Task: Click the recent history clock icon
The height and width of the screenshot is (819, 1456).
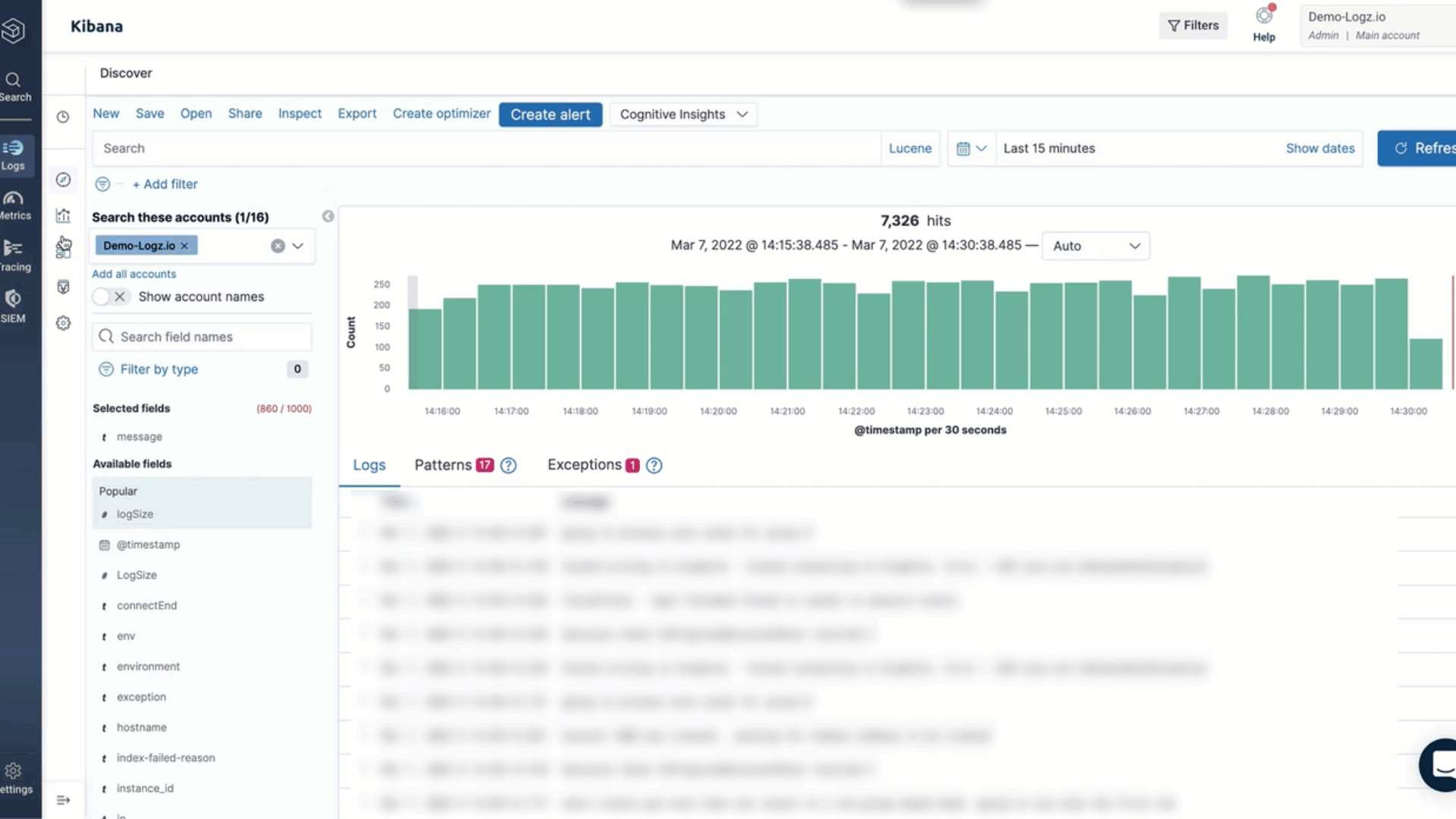Action: tap(63, 117)
